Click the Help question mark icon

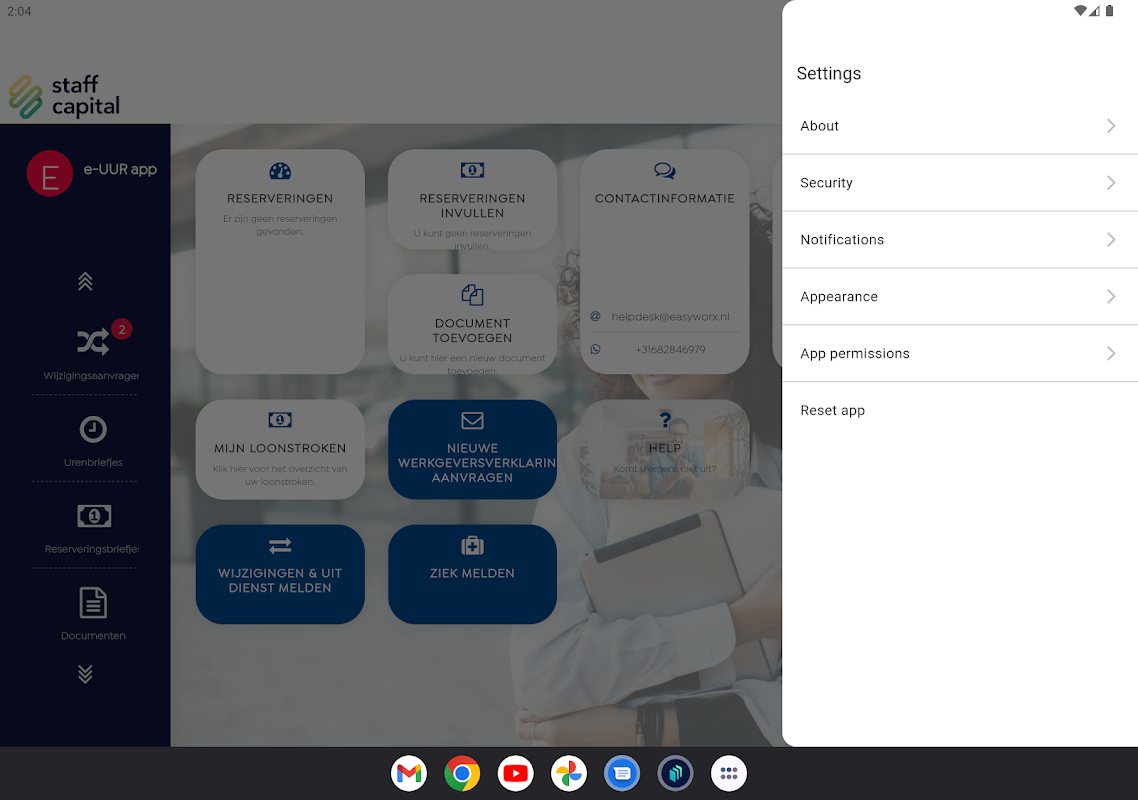665,420
